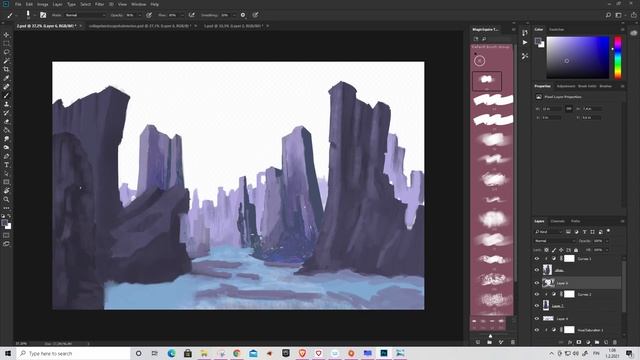The width and height of the screenshot is (640, 360).
Task: Expand the Flow dropdown in options bar
Action: point(182,15)
